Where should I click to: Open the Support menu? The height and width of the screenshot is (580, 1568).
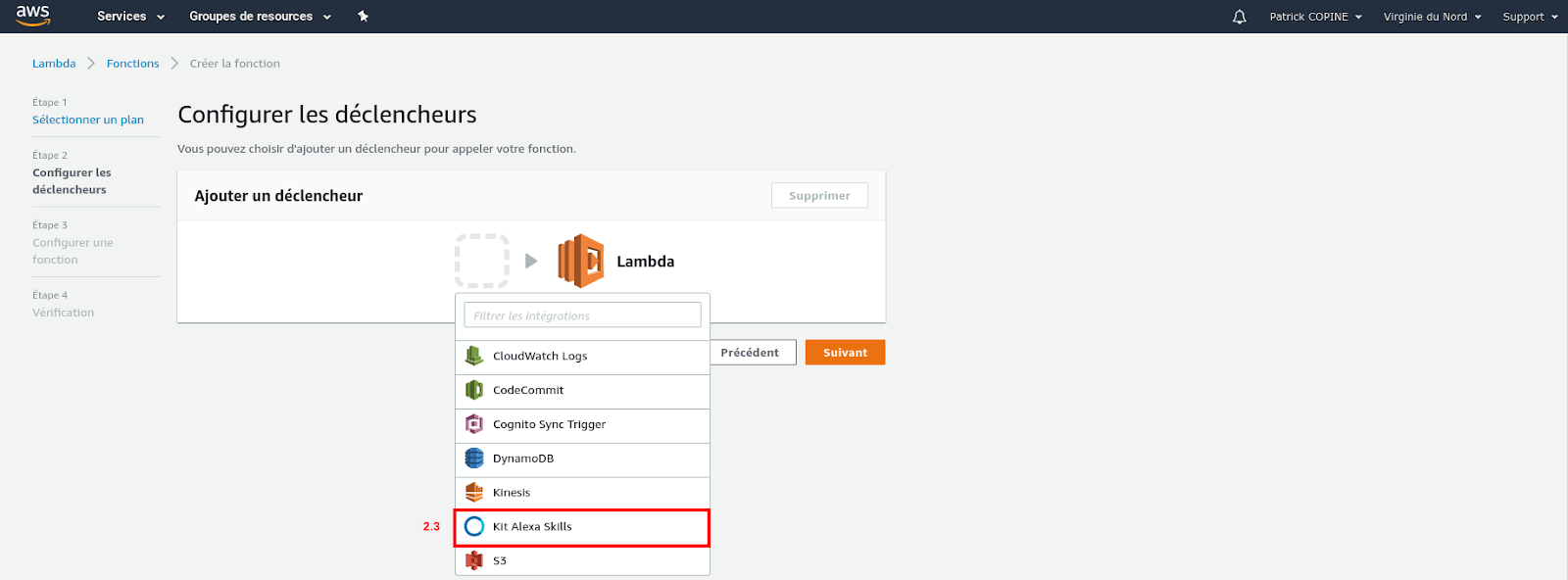tap(1530, 17)
